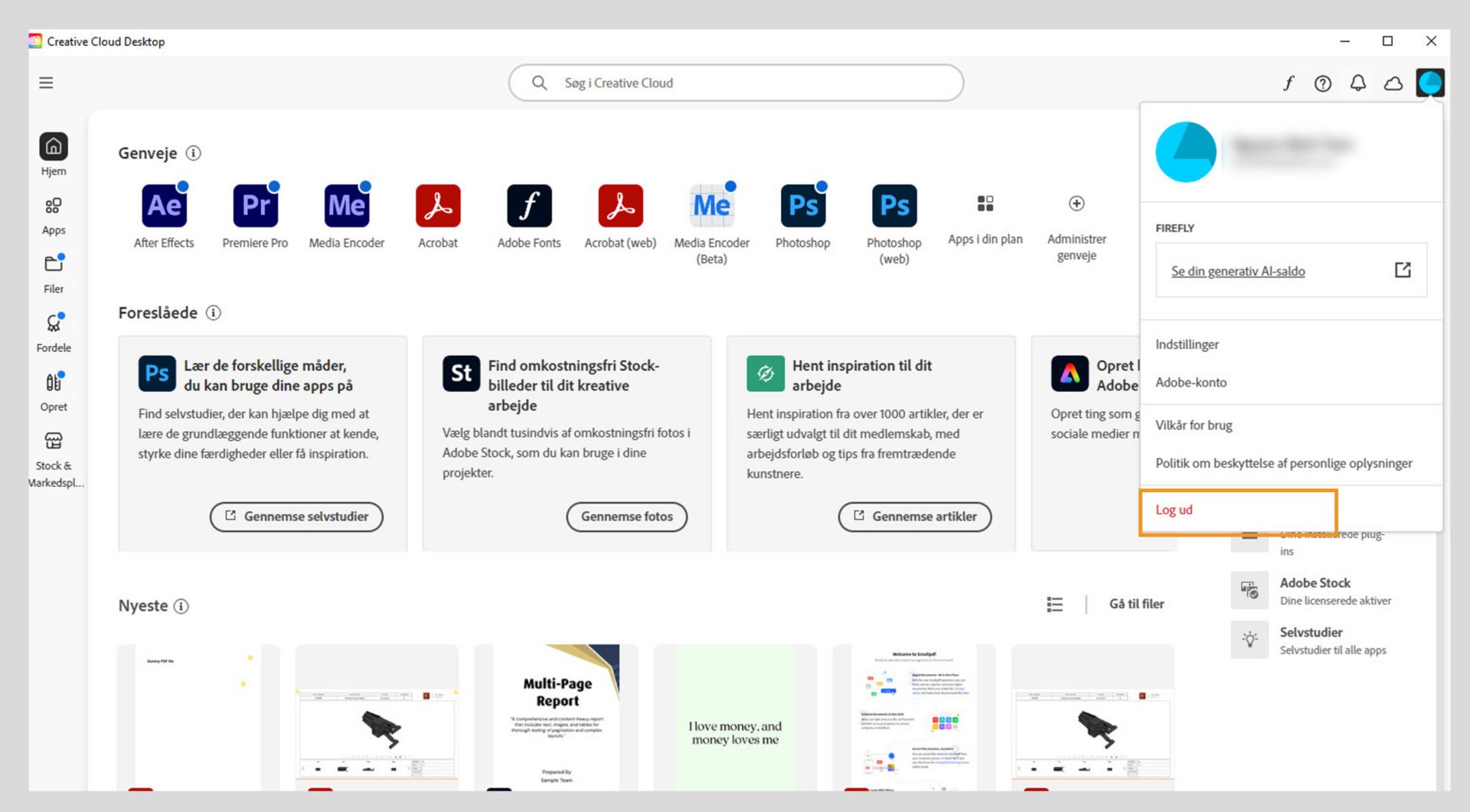Open the Welcome to Smallpdf flowchart file thumbnail
Image resolution: width=1470 pixels, height=812 pixels.
pyautogui.click(x=914, y=717)
